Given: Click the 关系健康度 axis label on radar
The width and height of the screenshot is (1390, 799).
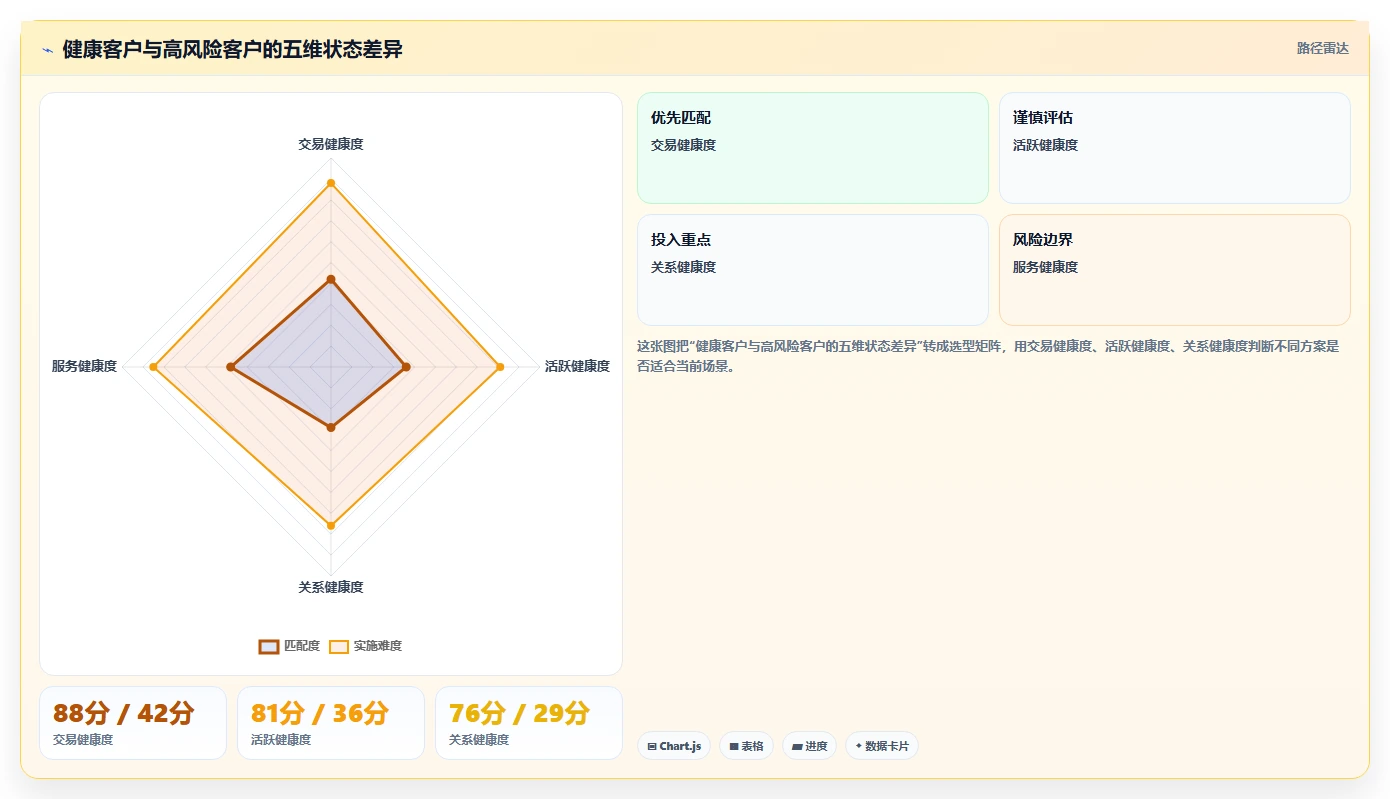Looking at the screenshot, I should click(x=331, y=587).
